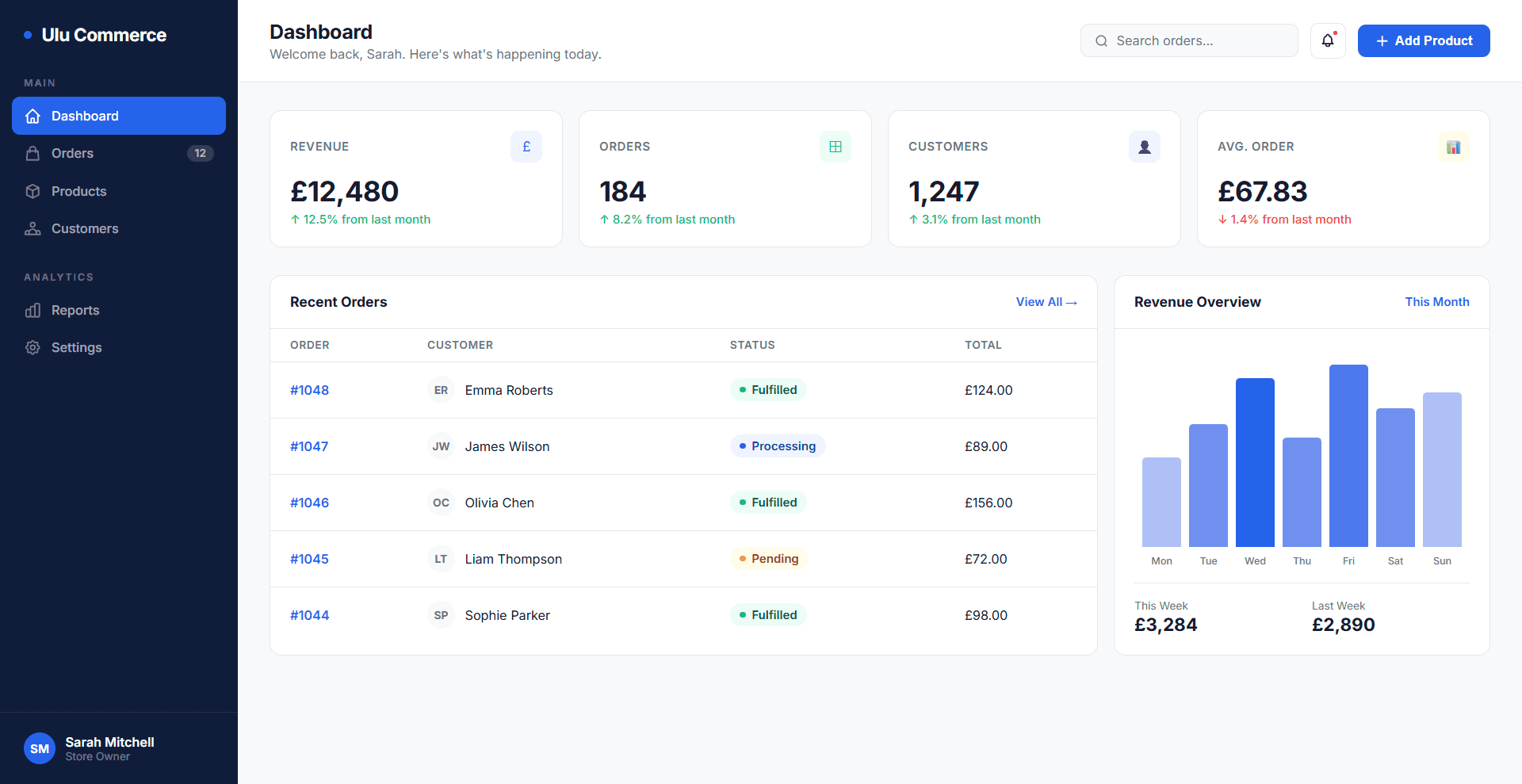Click the customers avatar icon on the Customers card
1522x784 pixels.
tap(1144, 146)
